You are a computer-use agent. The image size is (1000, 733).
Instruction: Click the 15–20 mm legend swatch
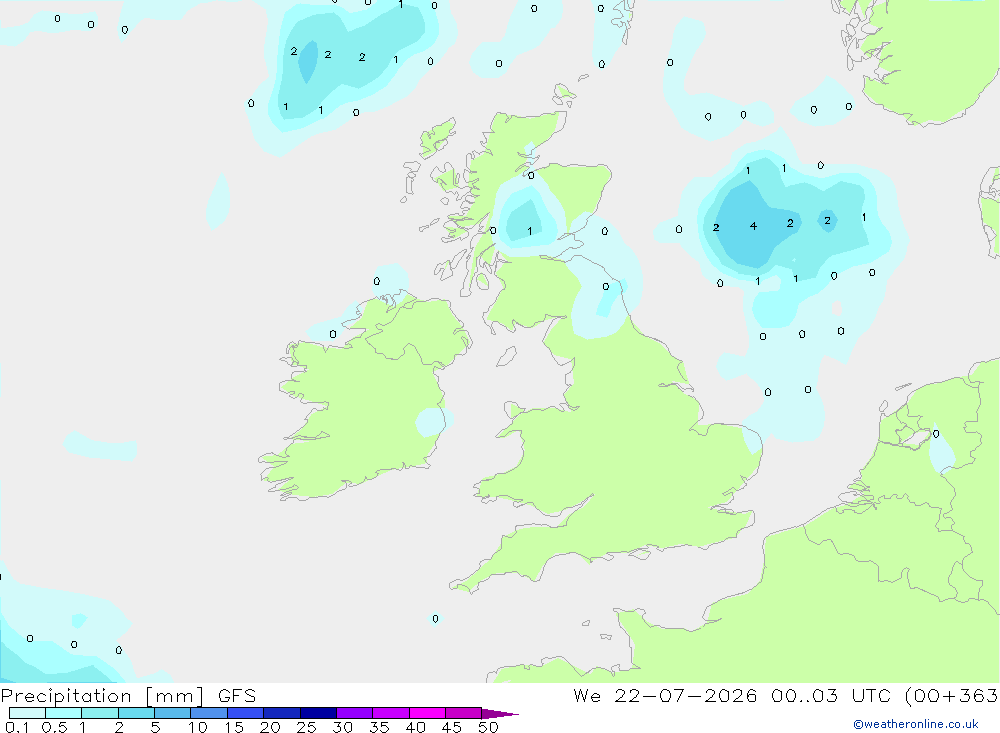[x=246, y=713]
